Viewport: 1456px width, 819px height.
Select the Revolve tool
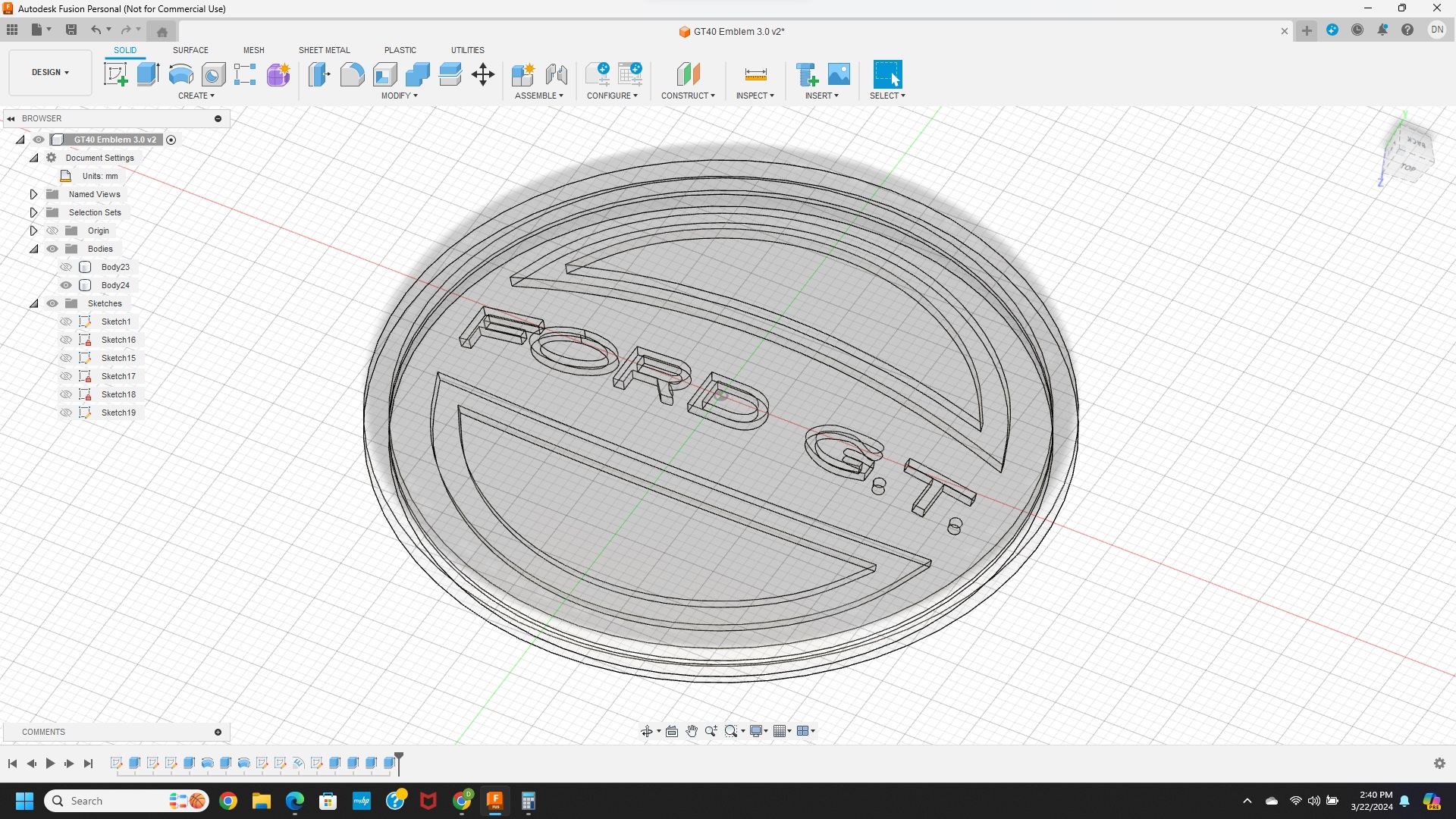tap(180, 74)
